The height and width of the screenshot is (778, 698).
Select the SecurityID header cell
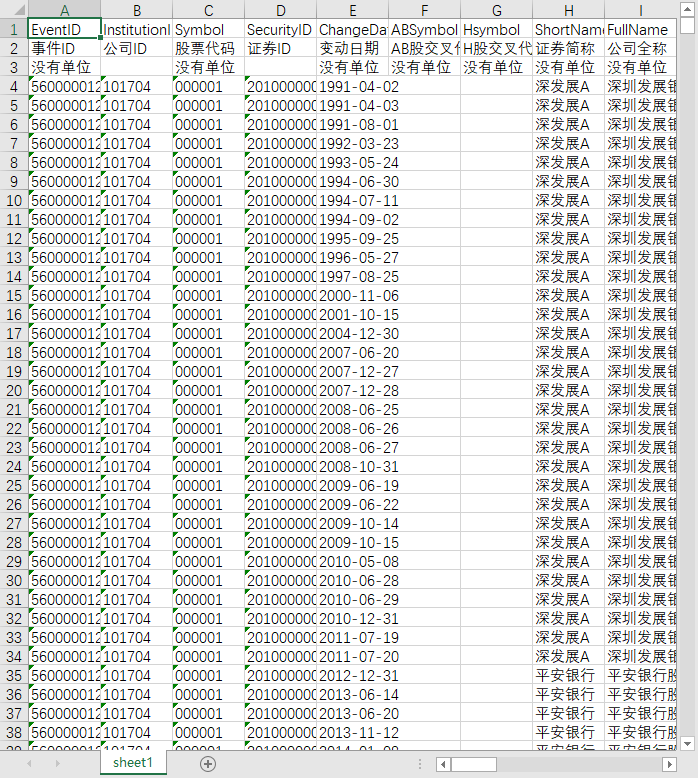click(280, 29)
